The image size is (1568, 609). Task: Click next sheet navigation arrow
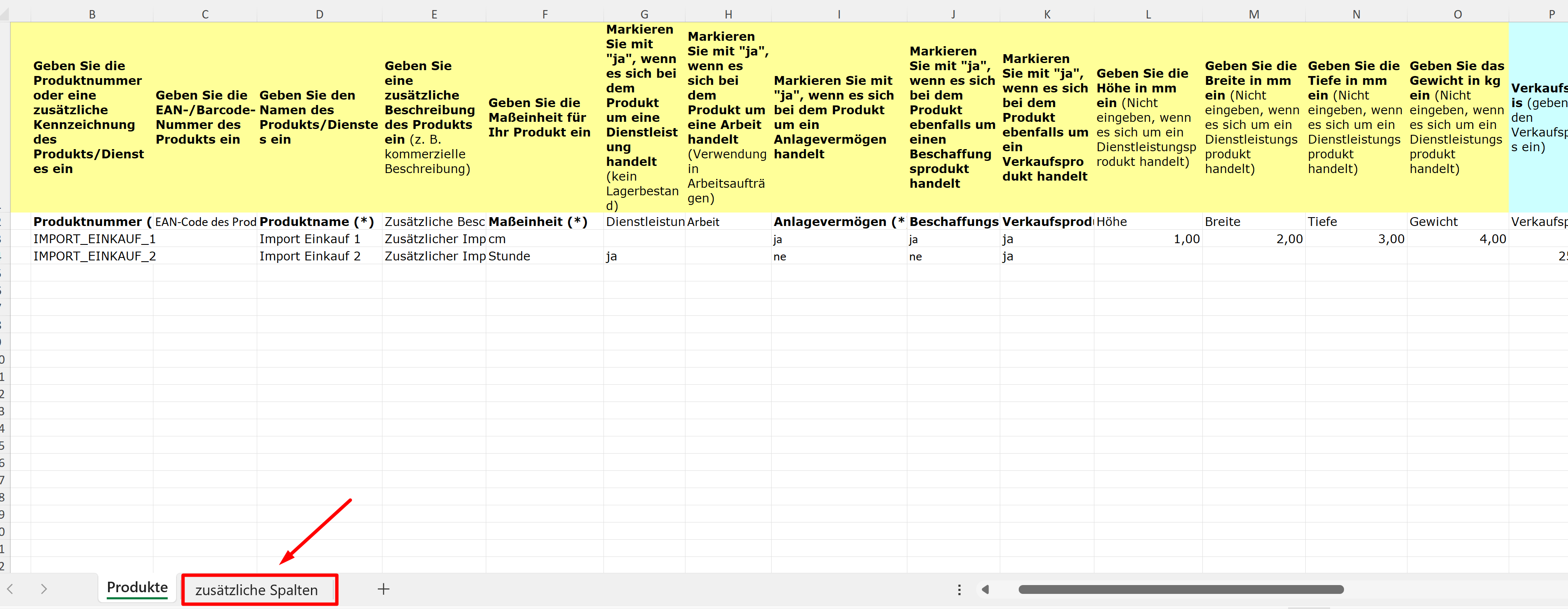click(44, 589)
